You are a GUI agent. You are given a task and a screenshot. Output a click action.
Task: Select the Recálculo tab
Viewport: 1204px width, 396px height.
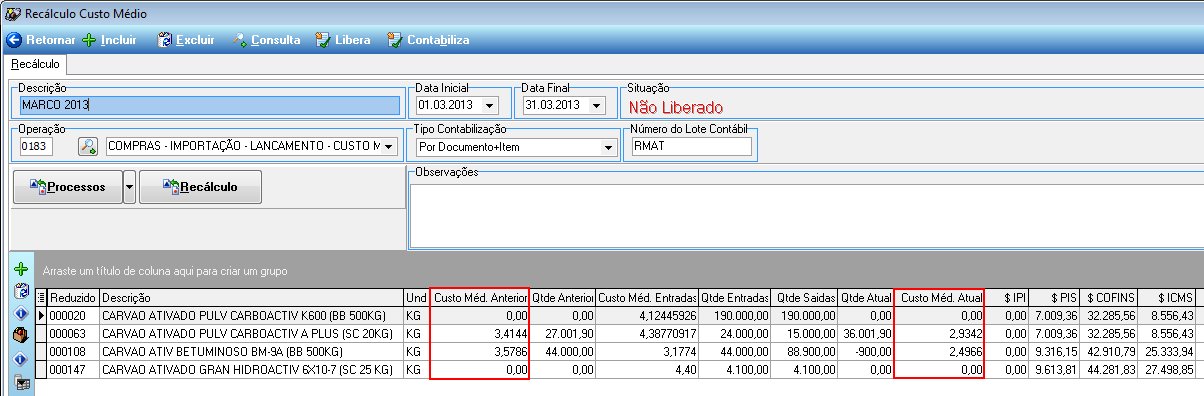(x=35, y=64)
